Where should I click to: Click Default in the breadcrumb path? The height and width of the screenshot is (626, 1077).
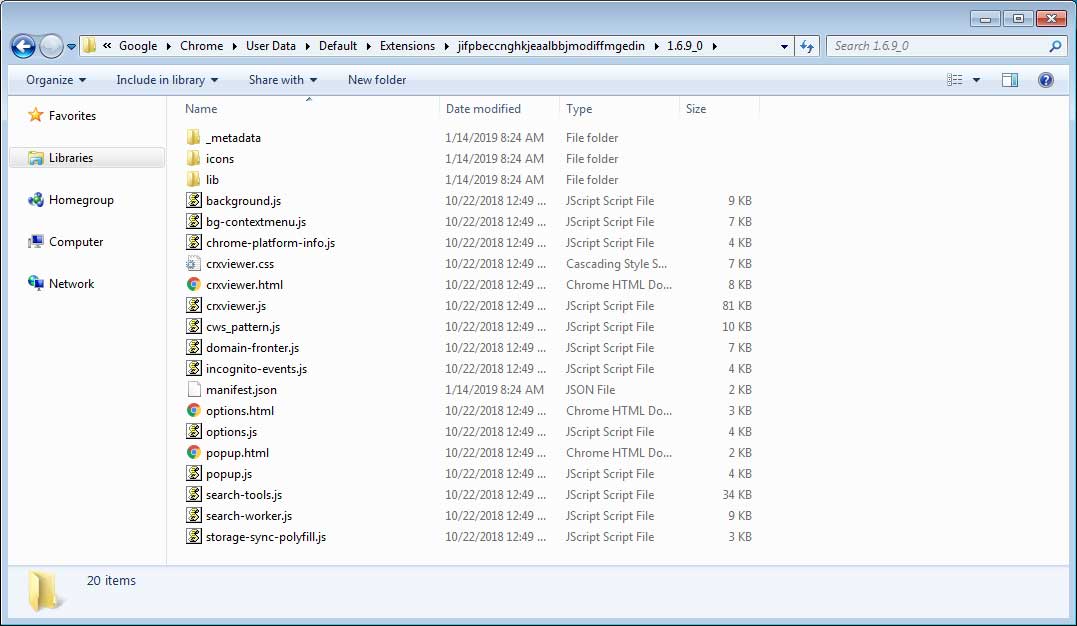point(338,46)
